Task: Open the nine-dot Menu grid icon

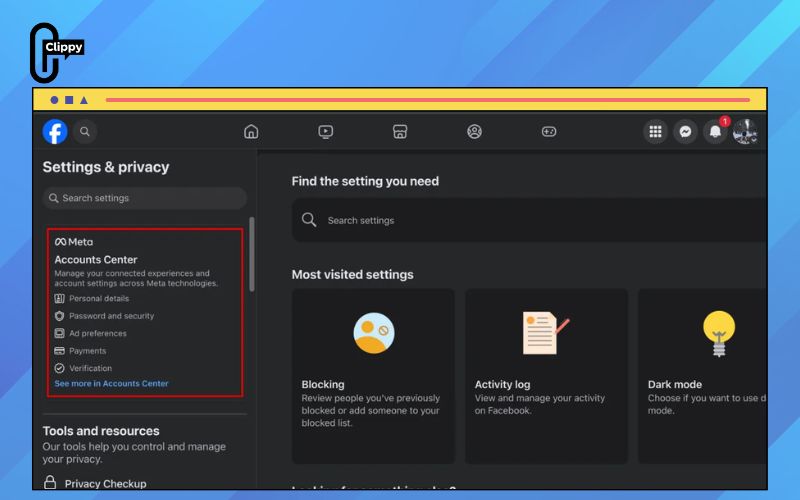Action: click(656, 132)
